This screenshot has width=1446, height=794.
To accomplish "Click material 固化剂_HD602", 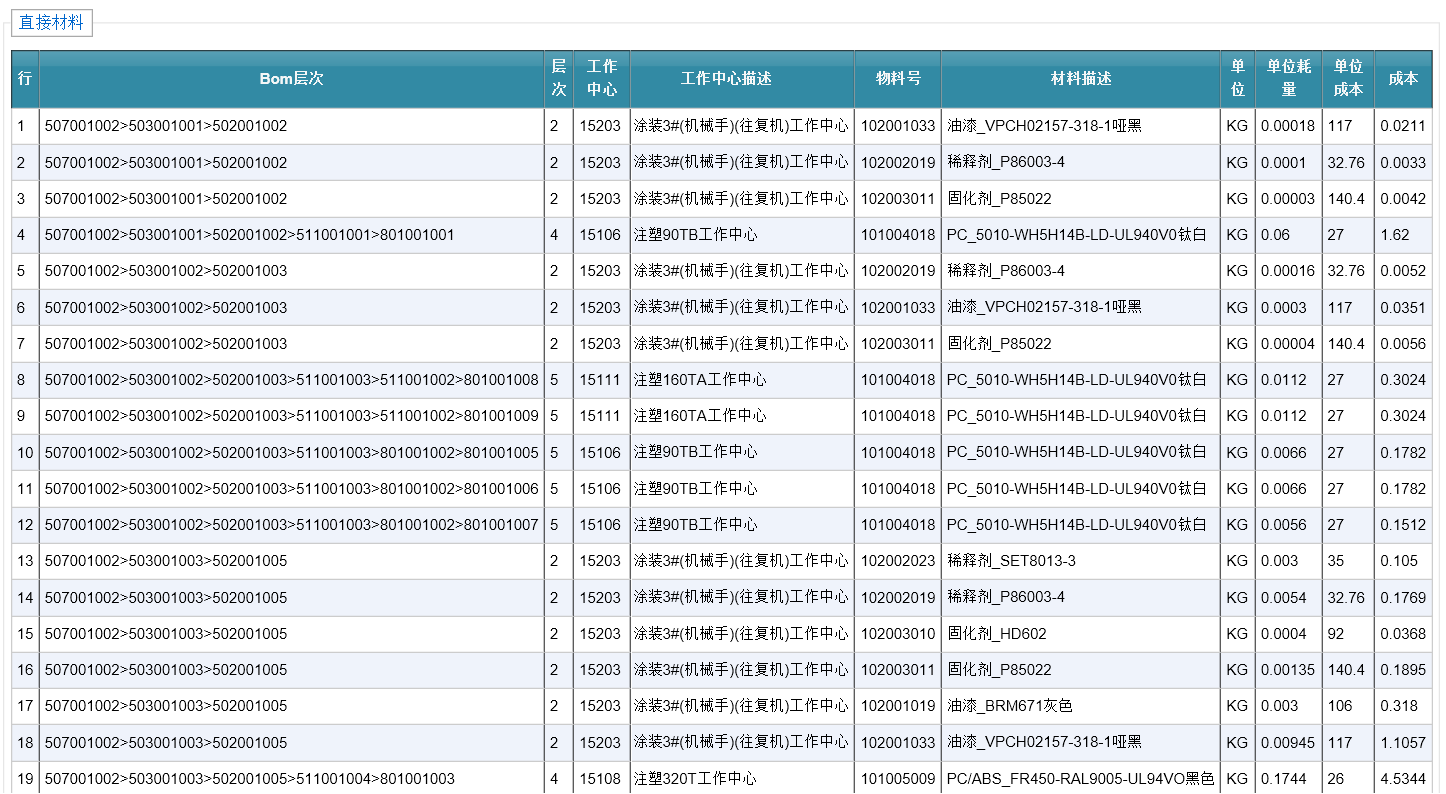I will 997,634.
